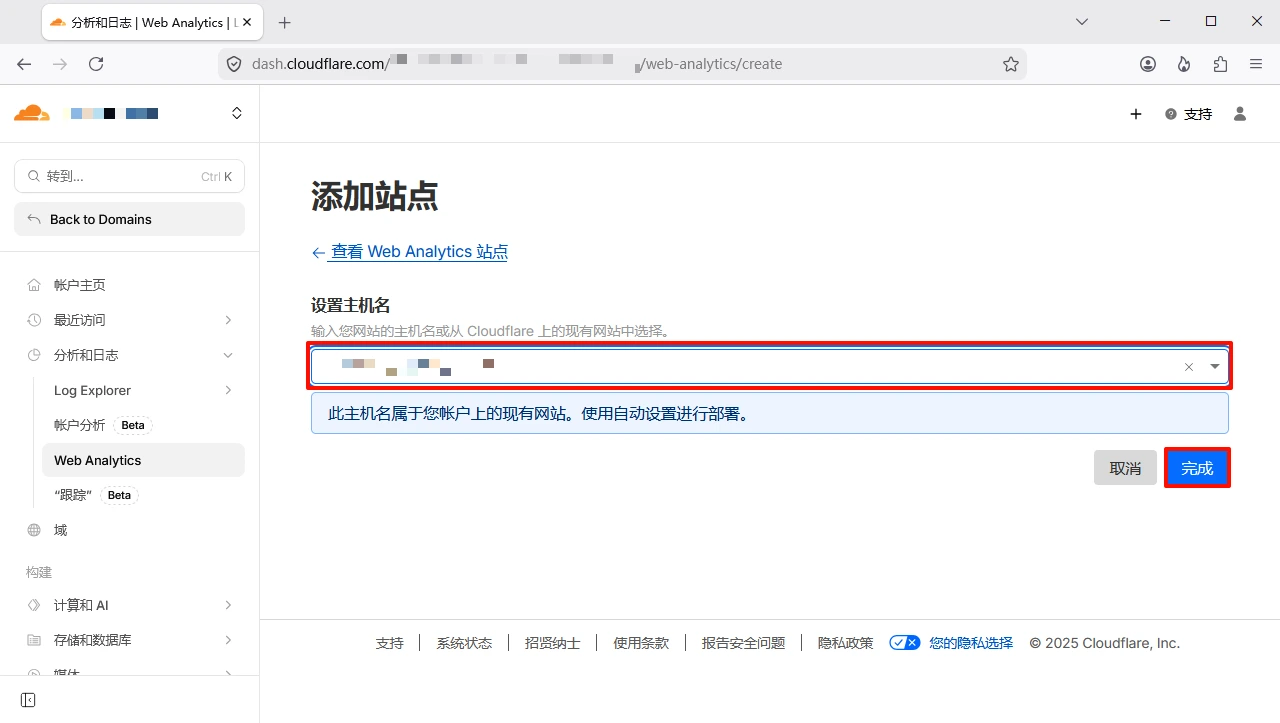Reload the page with refresh button
1280x723 pixels.
(x=96, y=64)
